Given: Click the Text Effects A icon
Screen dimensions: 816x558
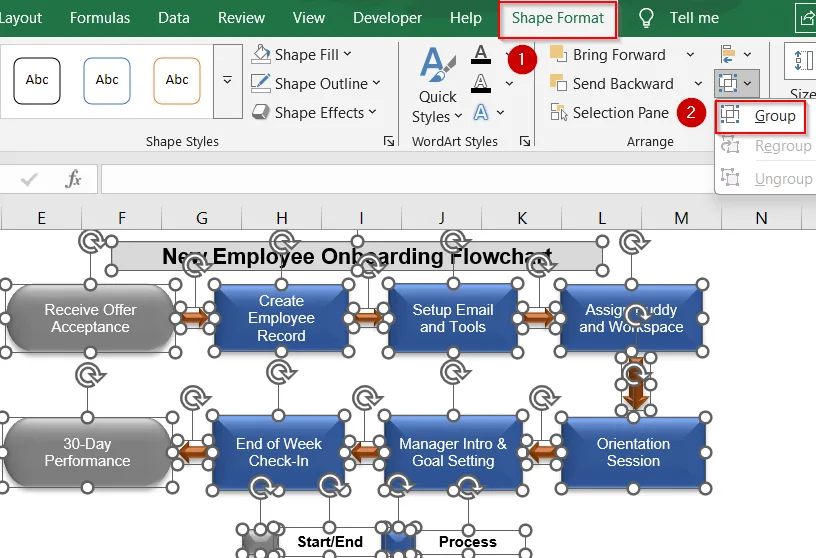Looking at the screenshot, I should [481, 112].
